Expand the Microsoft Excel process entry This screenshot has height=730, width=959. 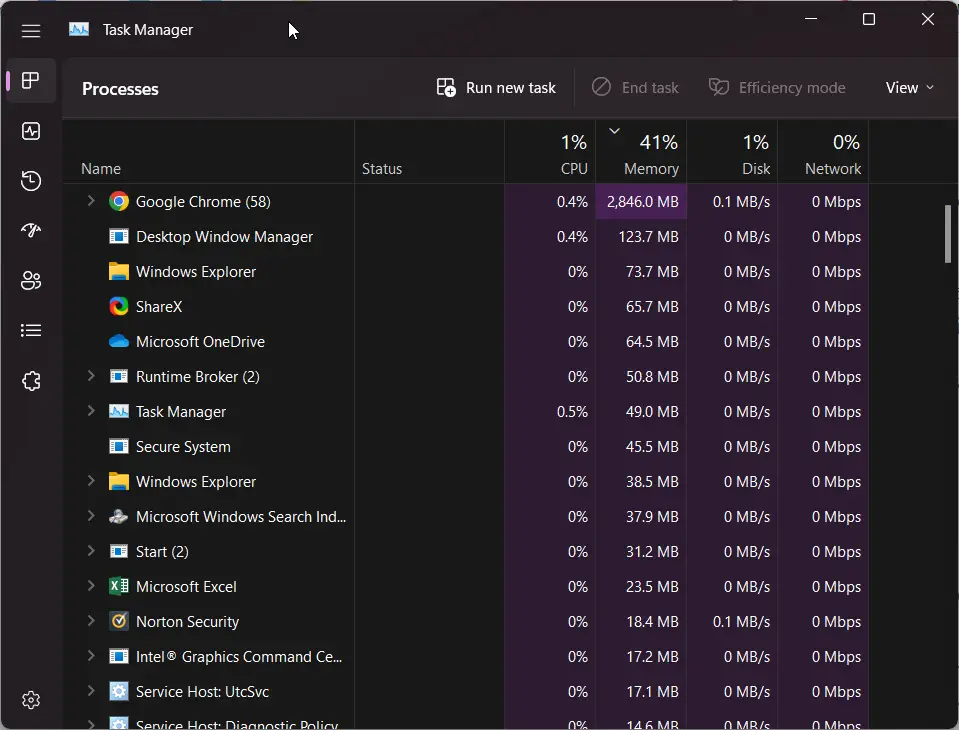[x=91, y=587]
